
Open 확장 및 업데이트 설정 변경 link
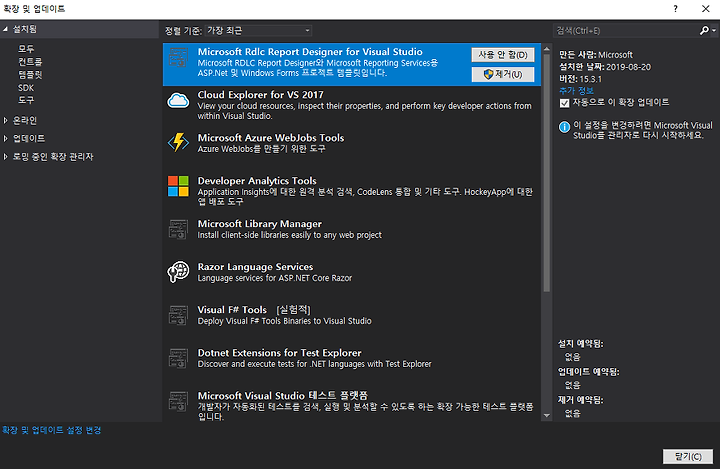(x=51, y=430)
